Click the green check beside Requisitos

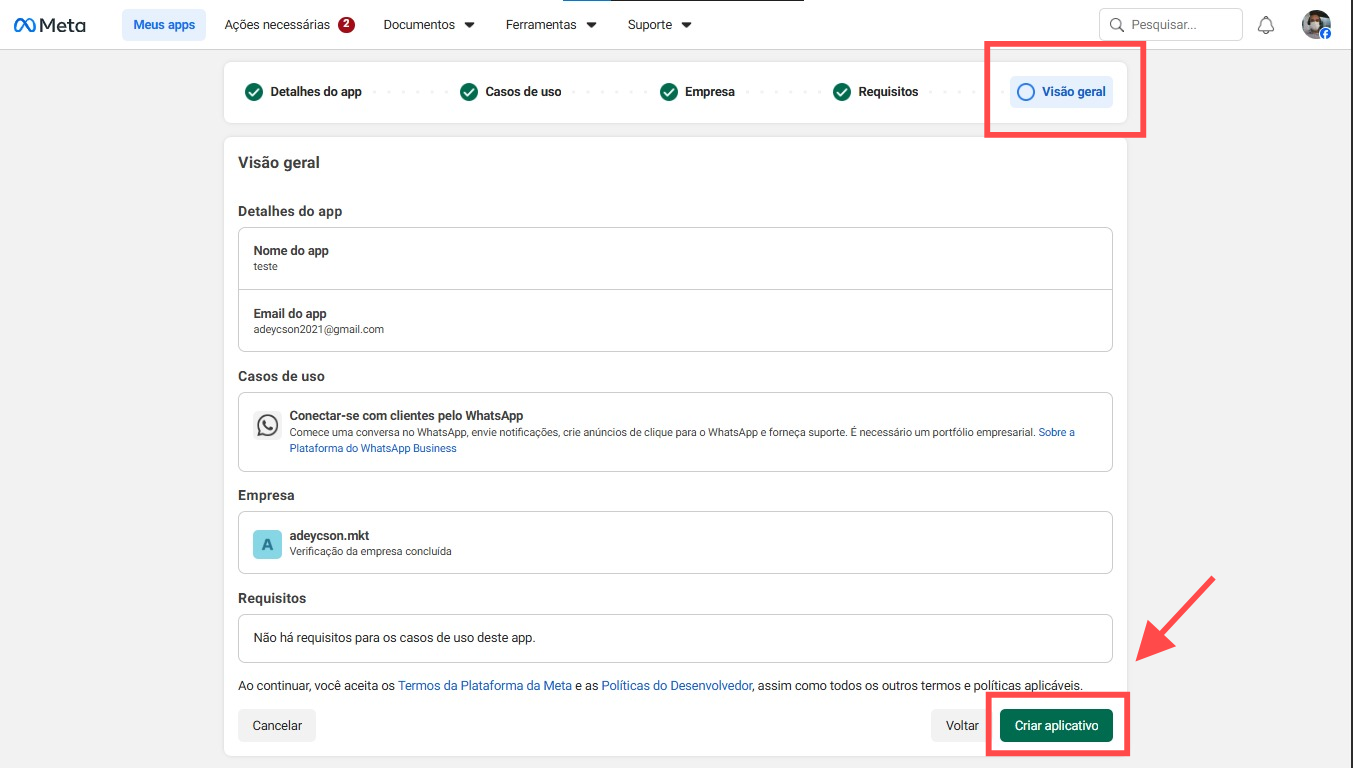(842, 92)
